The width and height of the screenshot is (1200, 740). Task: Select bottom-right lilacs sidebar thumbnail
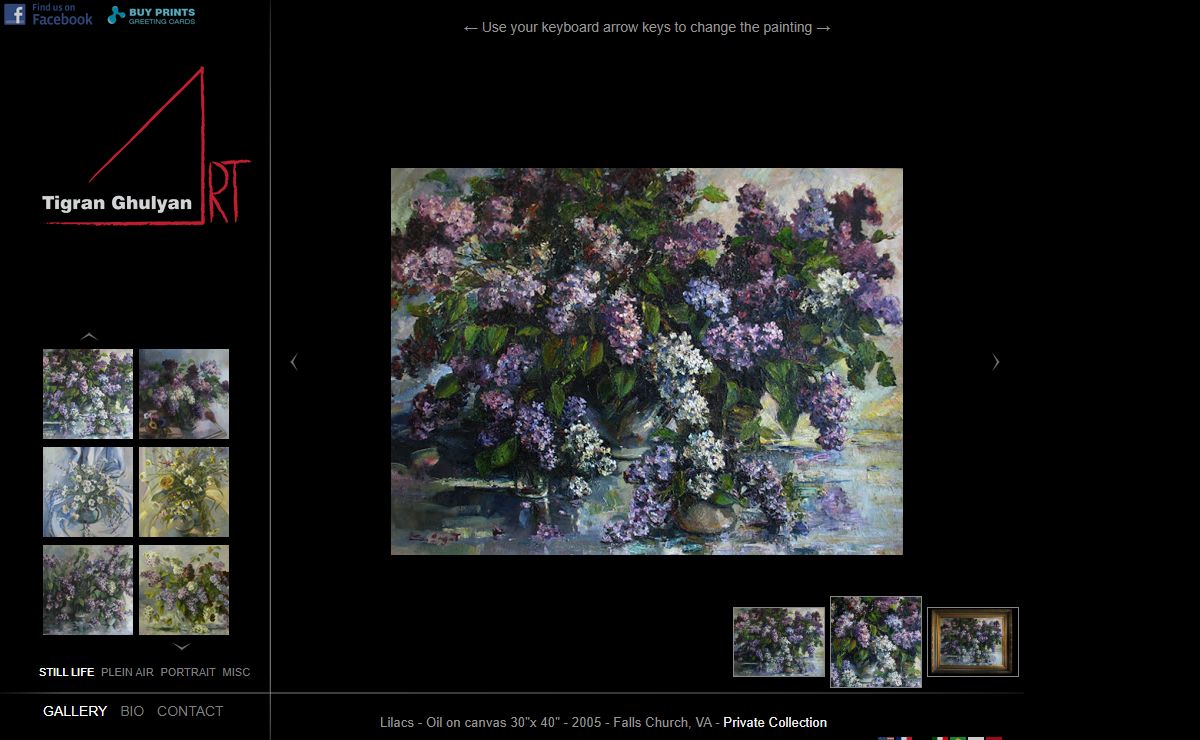coord(184,590)
